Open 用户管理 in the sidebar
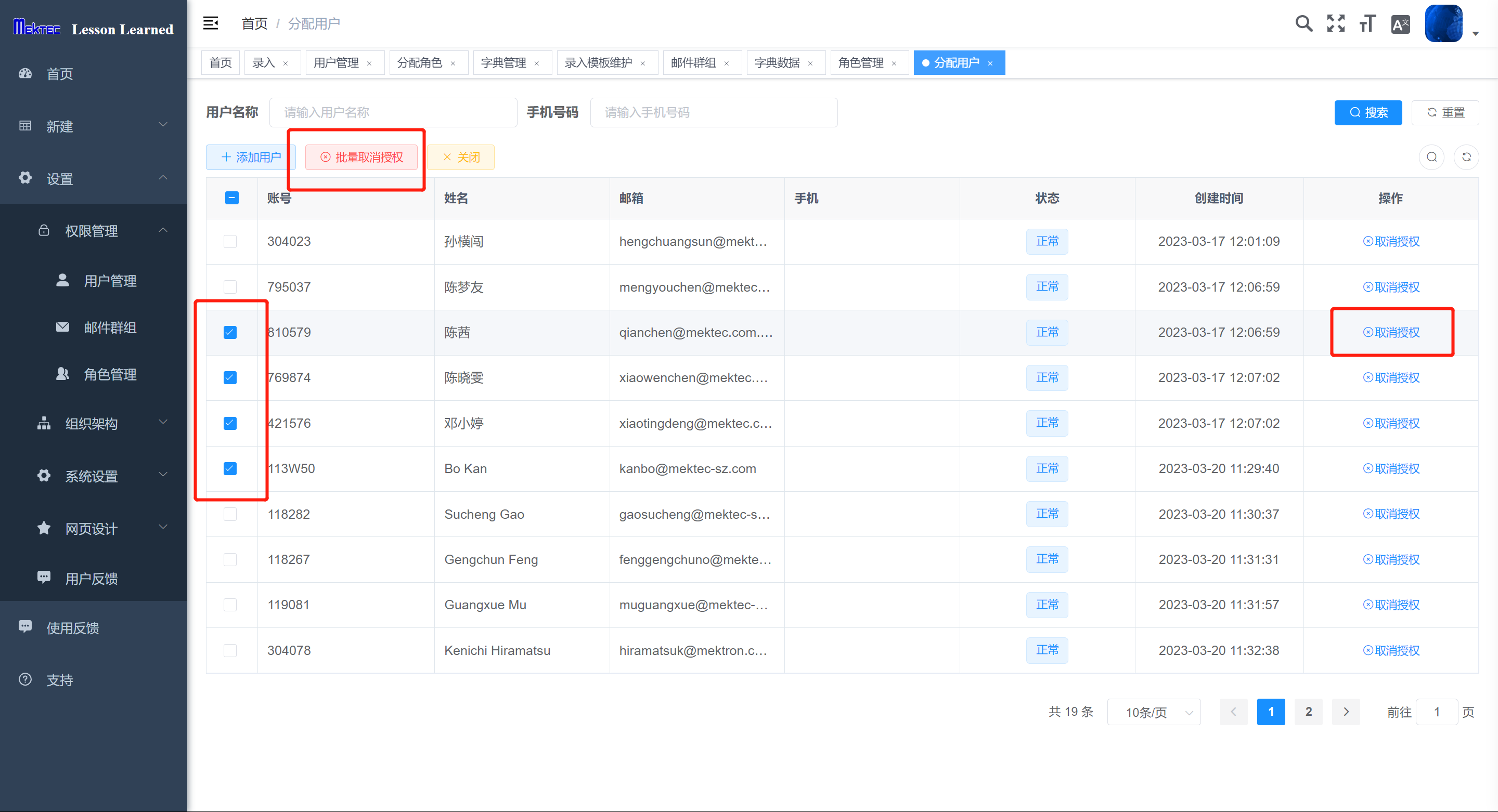 pyautogui.click(x=94, y=281)
